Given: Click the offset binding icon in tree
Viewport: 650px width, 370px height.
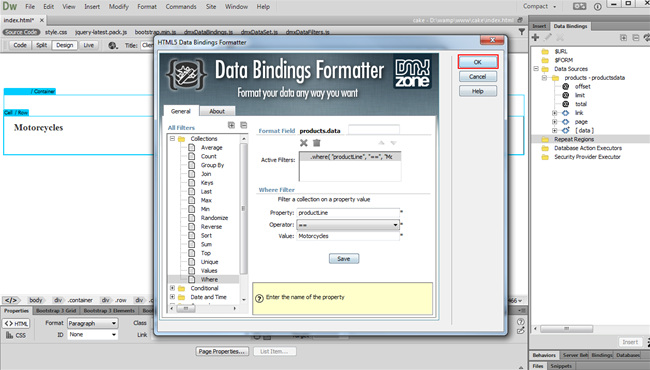Looking at the screenshot, I should coord(565,87).
